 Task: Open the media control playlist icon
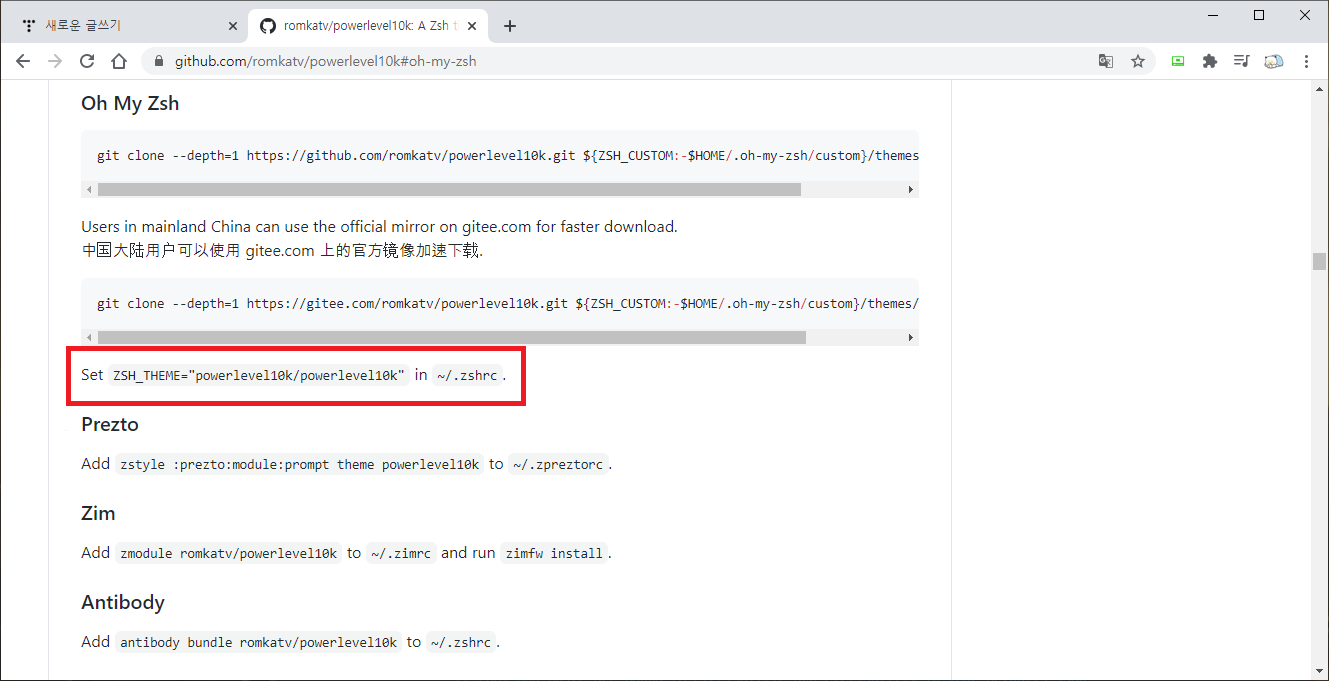tap(1241, 61)
